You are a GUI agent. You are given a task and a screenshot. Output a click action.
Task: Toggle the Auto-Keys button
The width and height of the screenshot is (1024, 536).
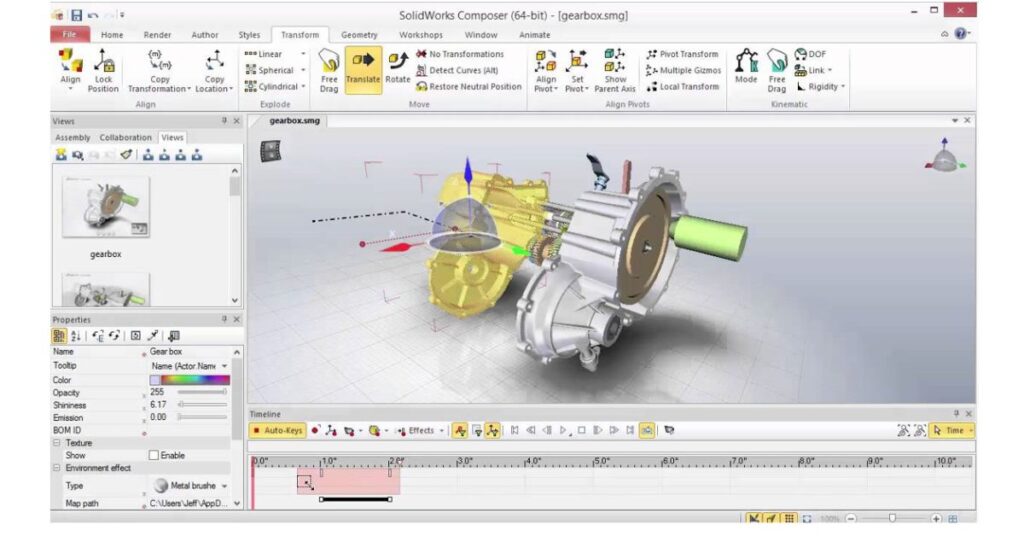pos(278,430)
